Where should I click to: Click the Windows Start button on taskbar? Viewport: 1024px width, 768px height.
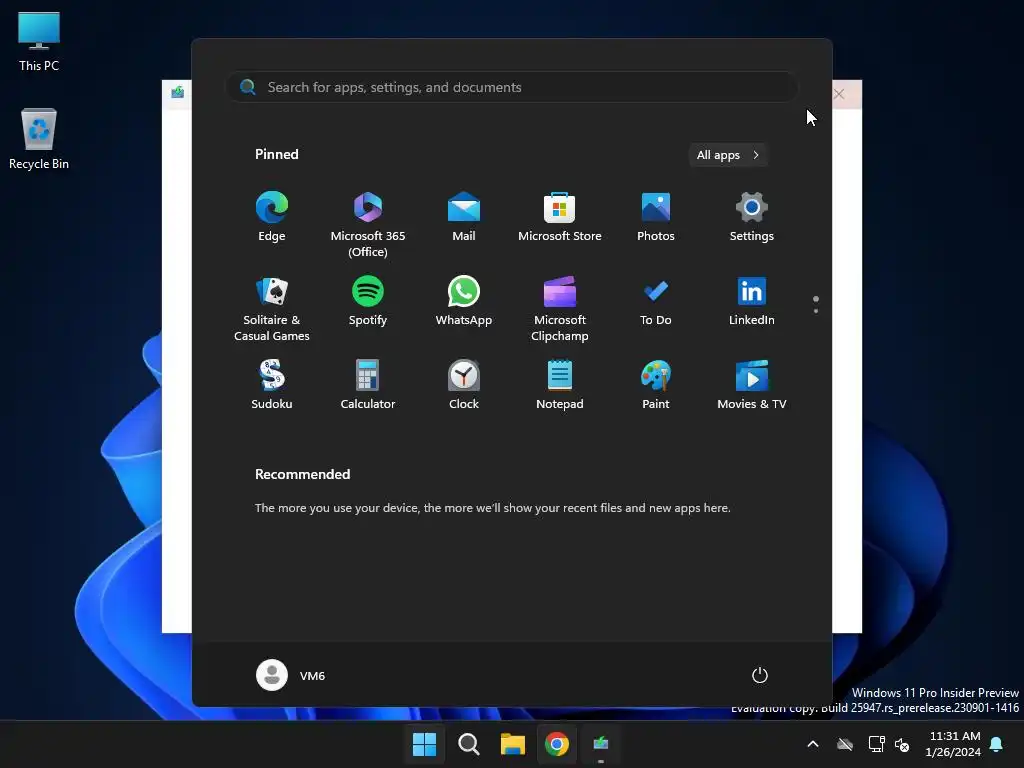click(x=424, y=744)
